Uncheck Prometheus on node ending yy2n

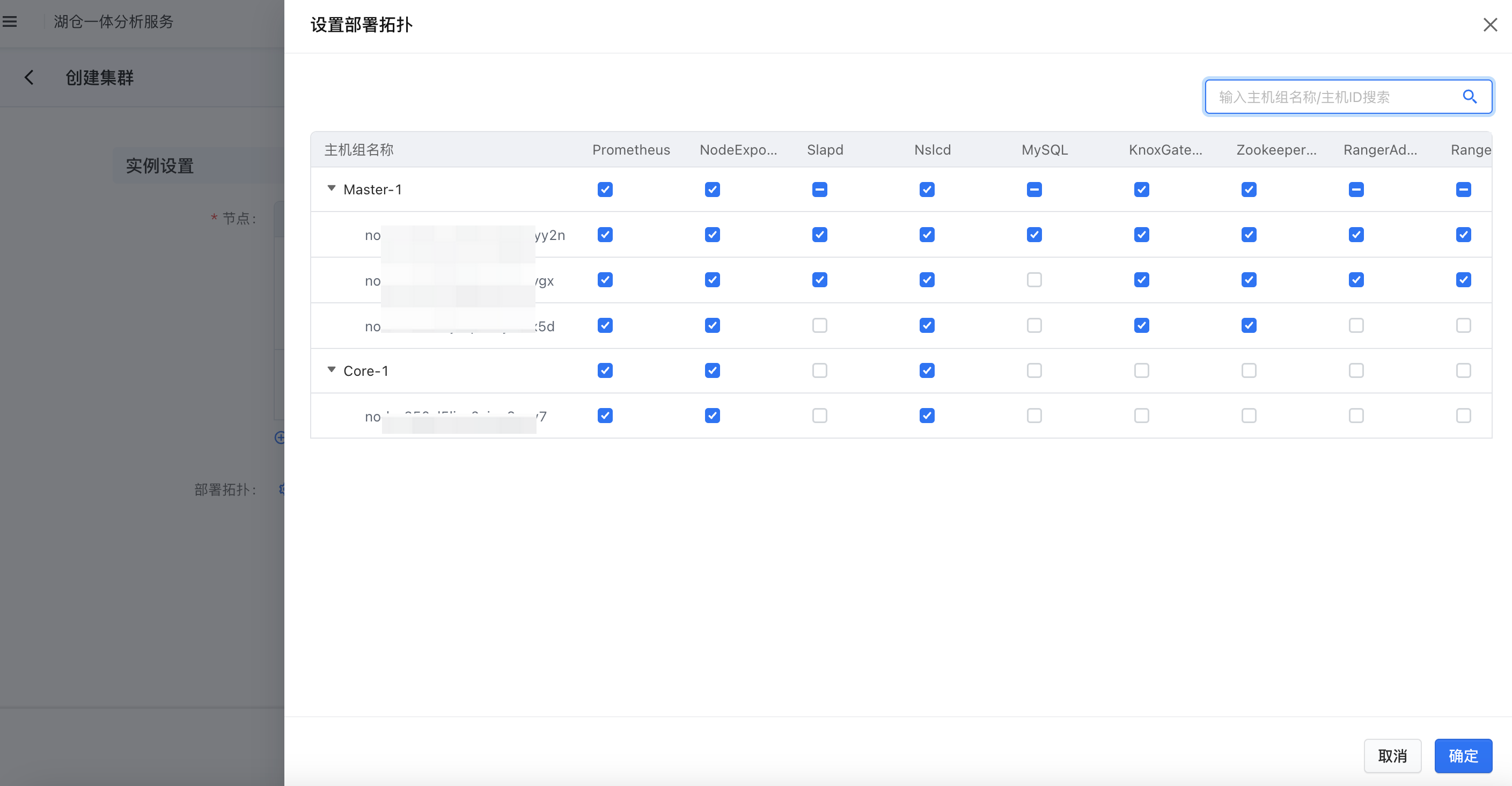point(605,235)
